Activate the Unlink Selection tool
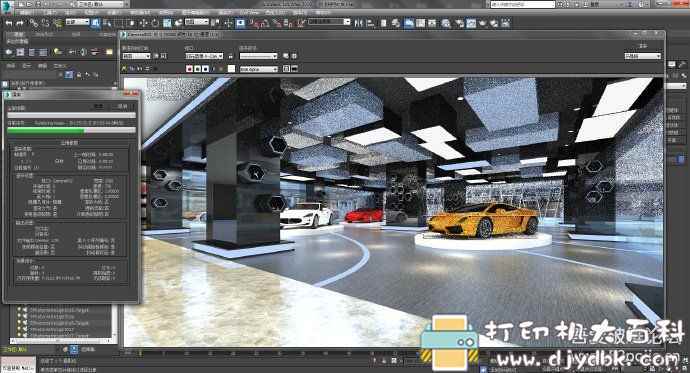690x373 pixels. click(x=45, y=23)
